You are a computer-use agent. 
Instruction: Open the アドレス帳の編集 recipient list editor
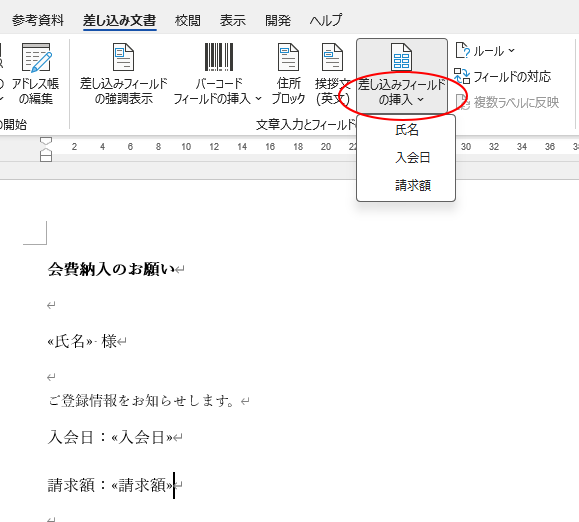pos(35,73)
